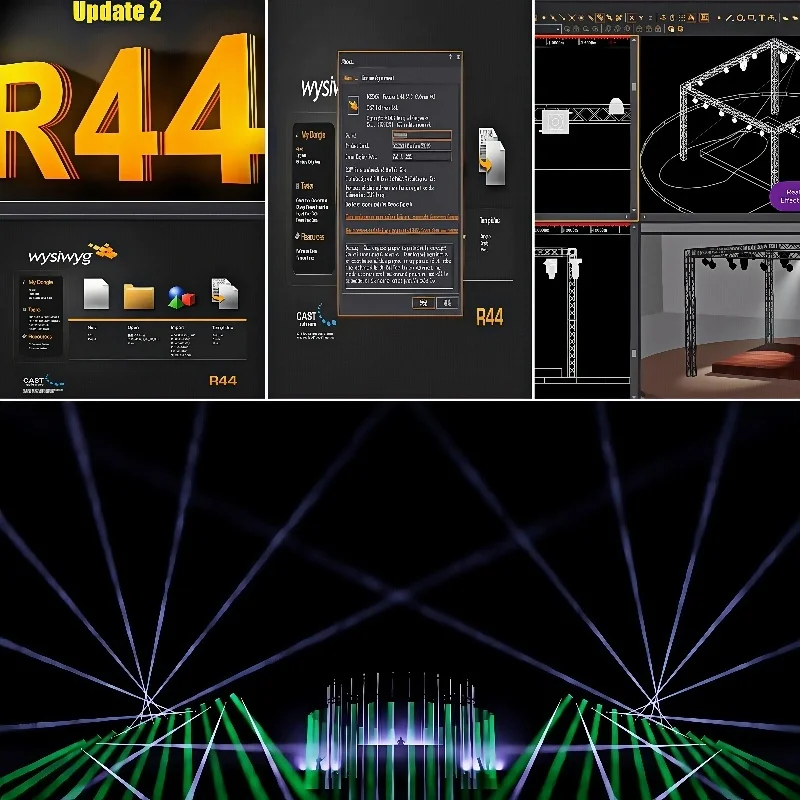
Task: Click the second input field in About dialog
Action: coord(421,146)
